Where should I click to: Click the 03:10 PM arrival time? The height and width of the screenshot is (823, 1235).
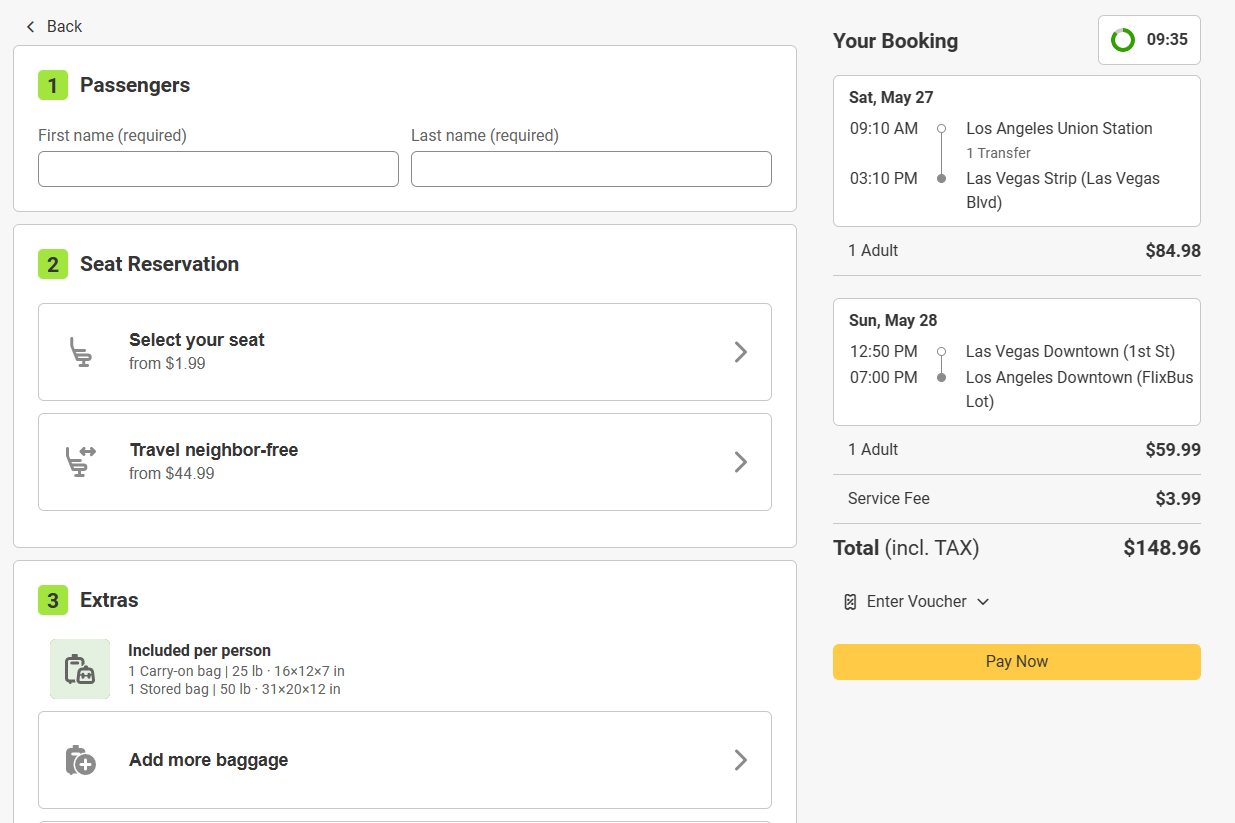click(884, 178)
